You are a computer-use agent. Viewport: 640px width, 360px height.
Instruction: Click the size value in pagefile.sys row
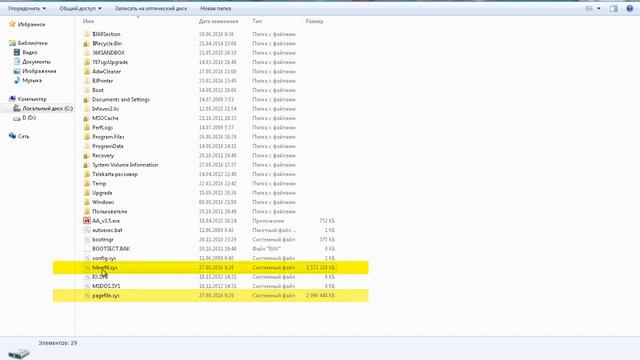point(320,296)
